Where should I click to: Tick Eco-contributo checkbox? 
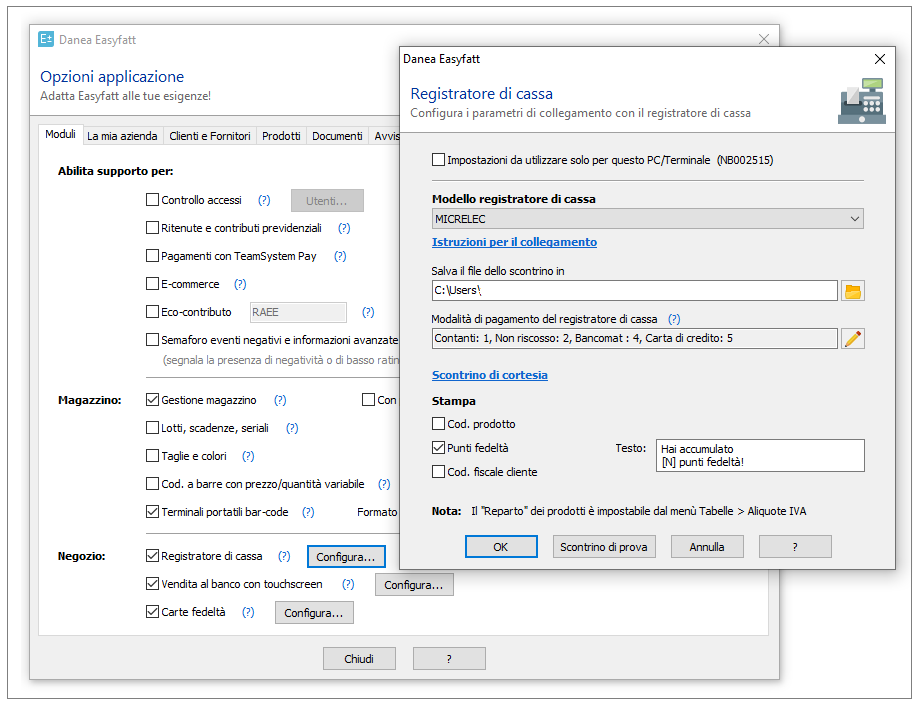coord(152,311)
